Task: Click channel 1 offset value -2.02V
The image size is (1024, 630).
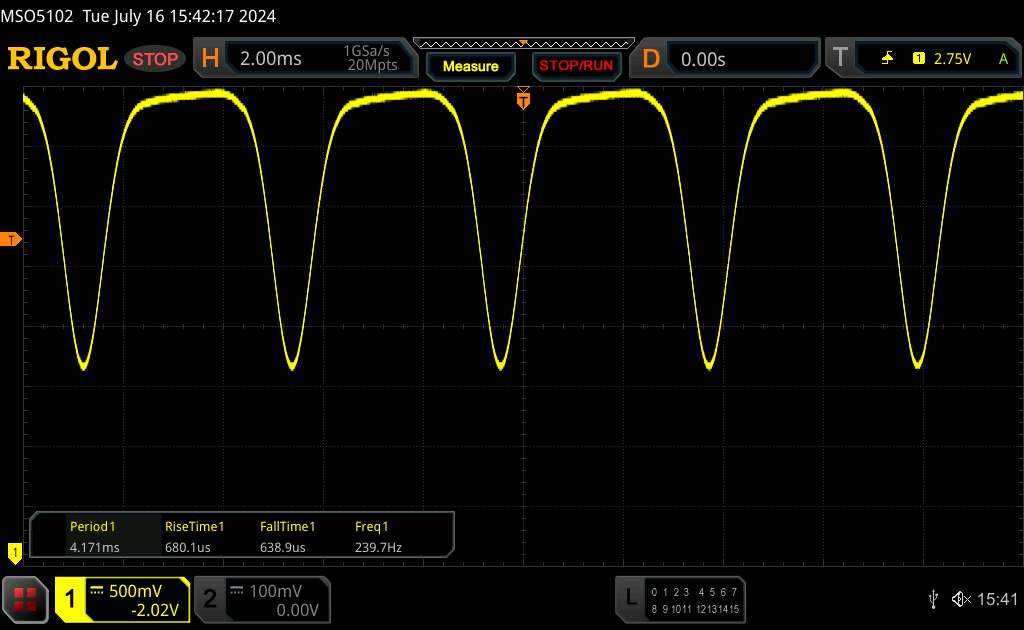Action: (155, 610)
